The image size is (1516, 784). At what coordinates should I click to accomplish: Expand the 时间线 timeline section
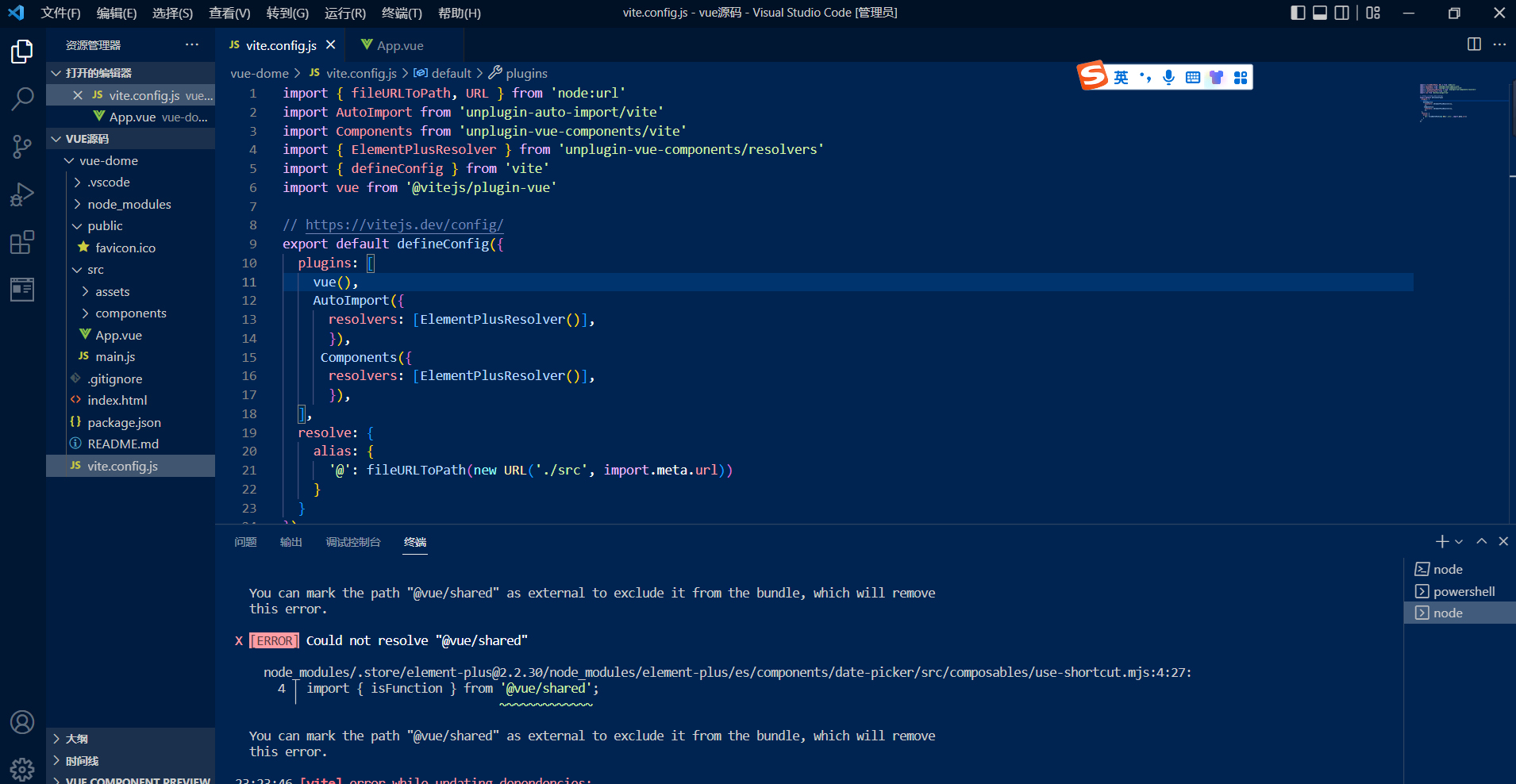click(x=130, y=761)
